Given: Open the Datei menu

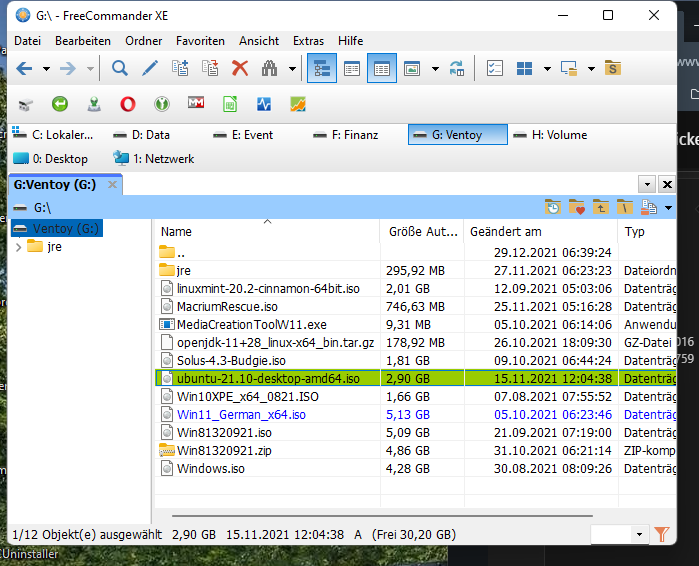Looking at the screenshot, I should pyautogui.click(x=28, y=41).
